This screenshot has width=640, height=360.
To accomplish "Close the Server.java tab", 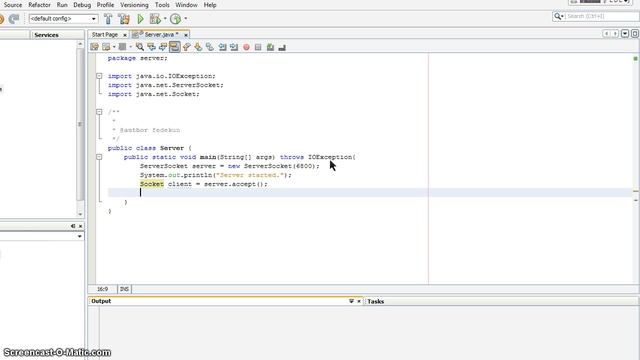I will click(186, 35).
